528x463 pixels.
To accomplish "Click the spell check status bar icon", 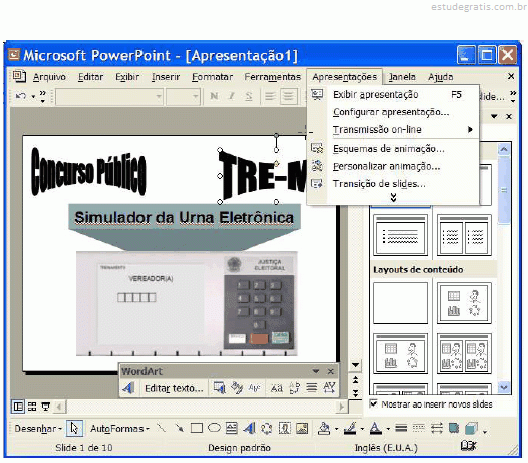I will point(468,446).
